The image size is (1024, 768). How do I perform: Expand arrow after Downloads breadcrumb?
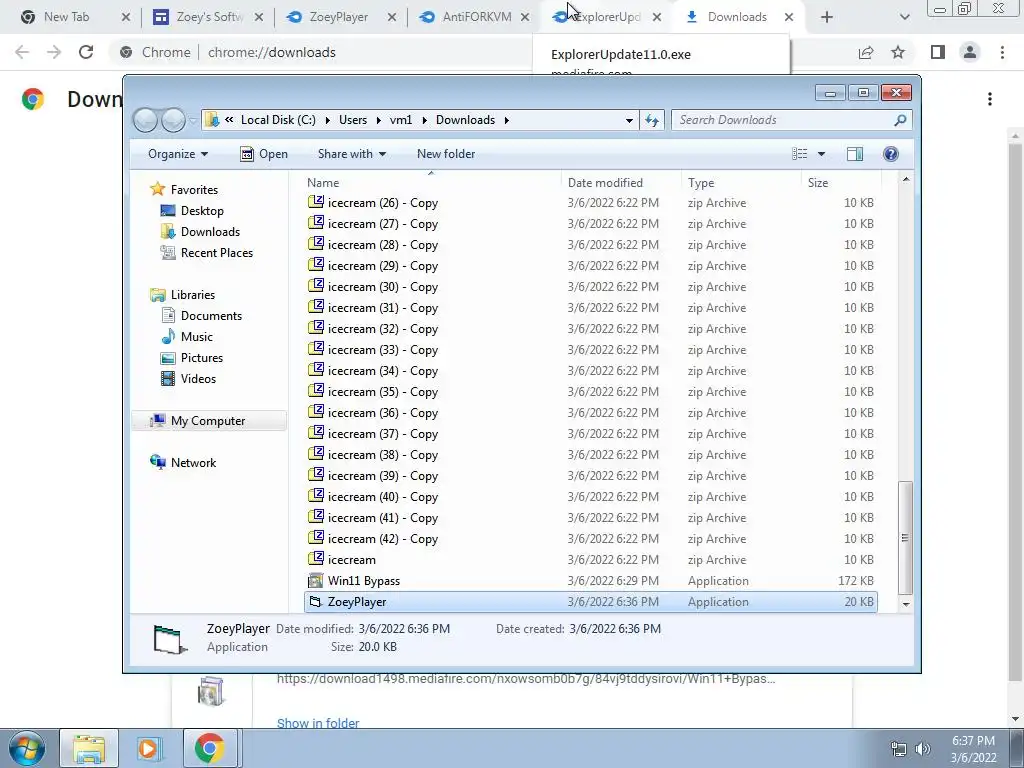tap(506, 120)
